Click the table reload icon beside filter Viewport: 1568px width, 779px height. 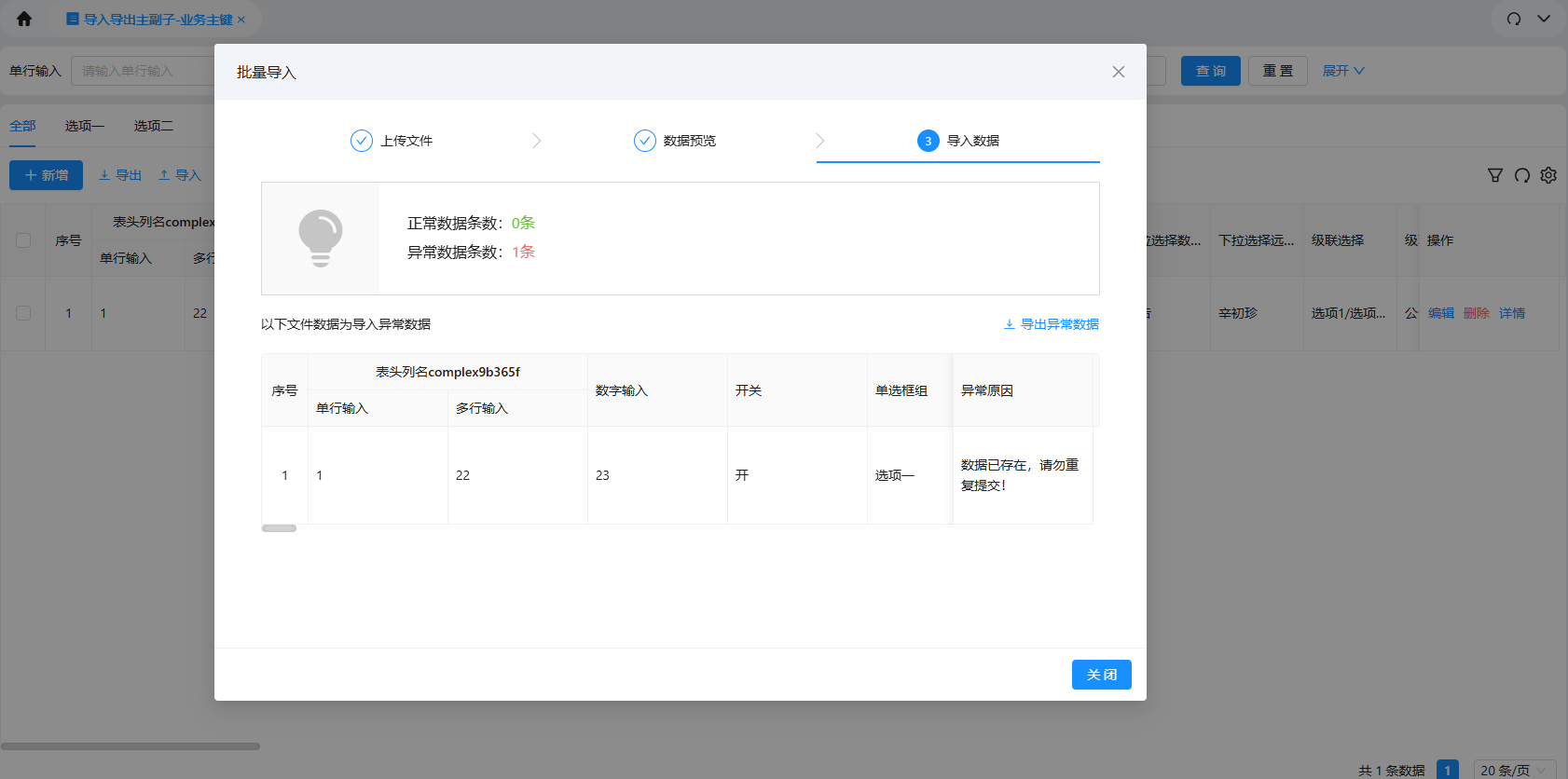pos(1522,175)
